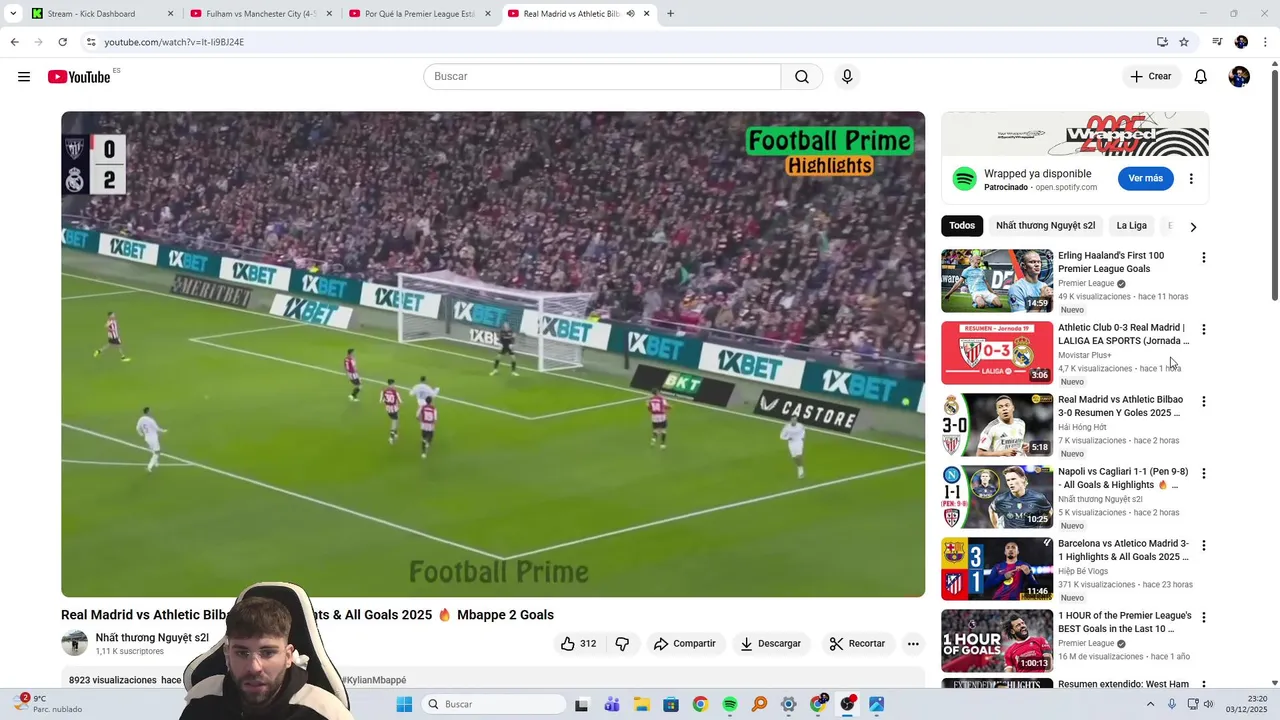1280x720 pixels.
Task: Click the browser address bar URL
Action: pos(174,42)
